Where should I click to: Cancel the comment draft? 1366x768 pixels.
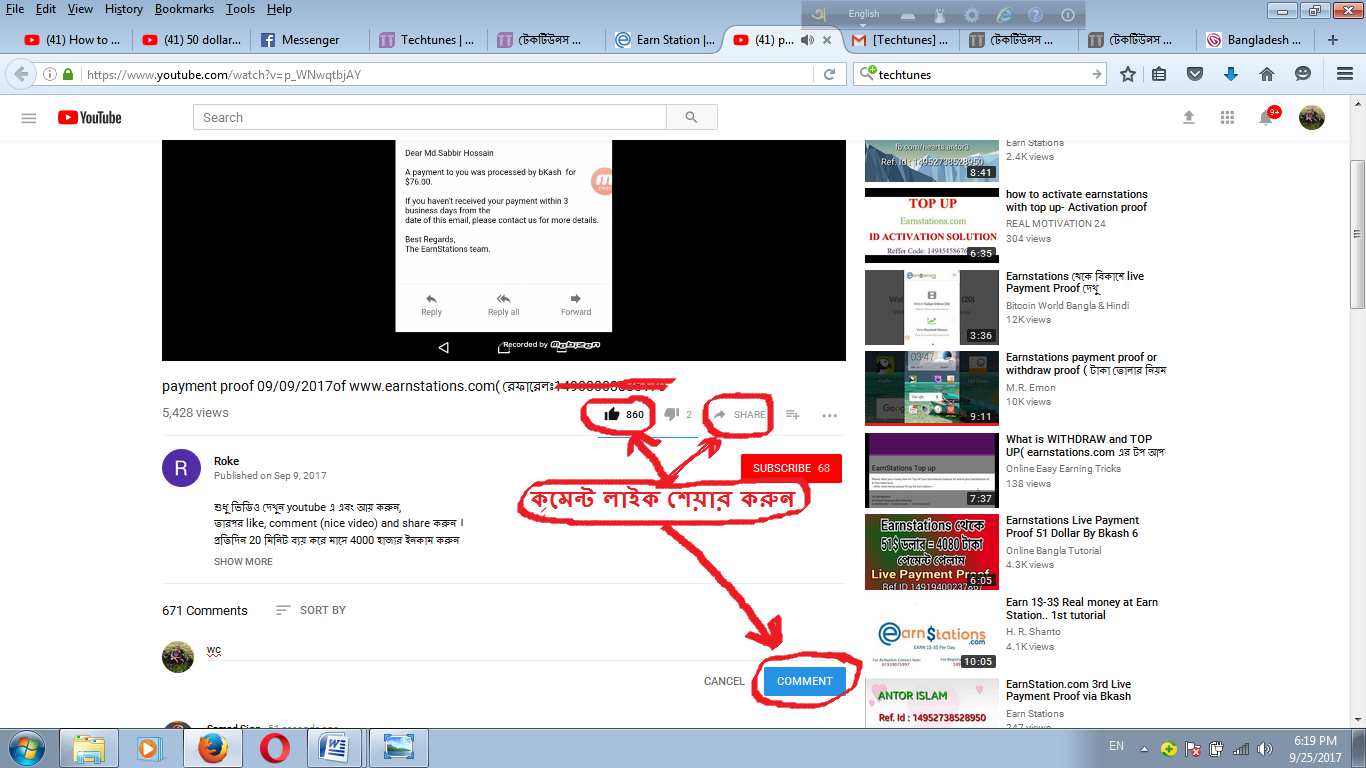click(x=724, y=681)
